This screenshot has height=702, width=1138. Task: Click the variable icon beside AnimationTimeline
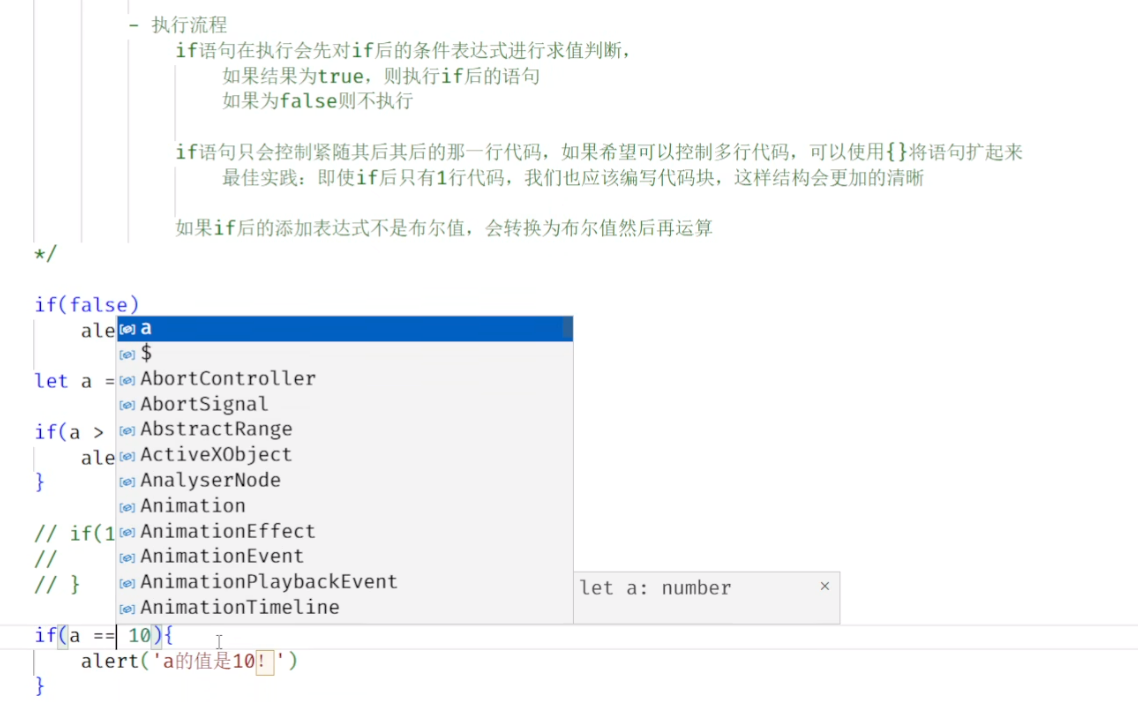click(x=128, y=609)
